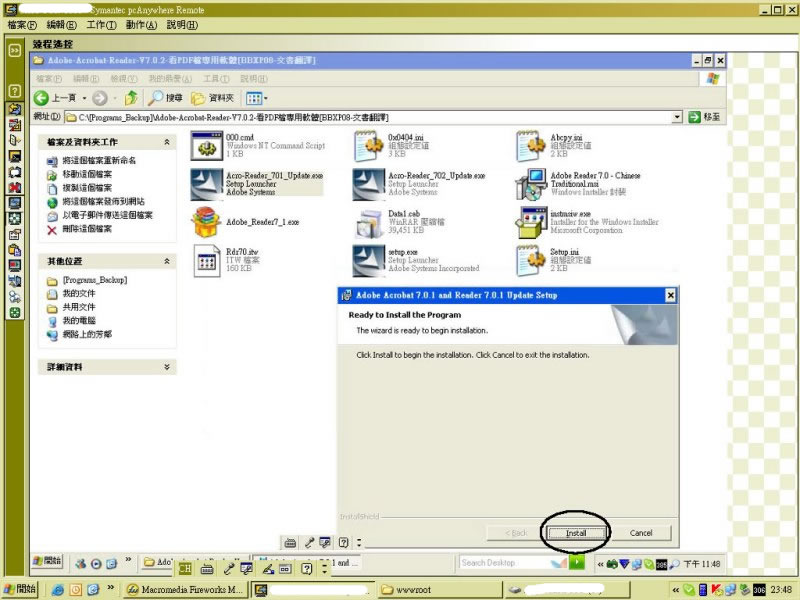The height and width of the screenshot is (600, 800).
Task: Select Acro-Reader_701_Update.exe in the folder
Action: click(257, 184)
